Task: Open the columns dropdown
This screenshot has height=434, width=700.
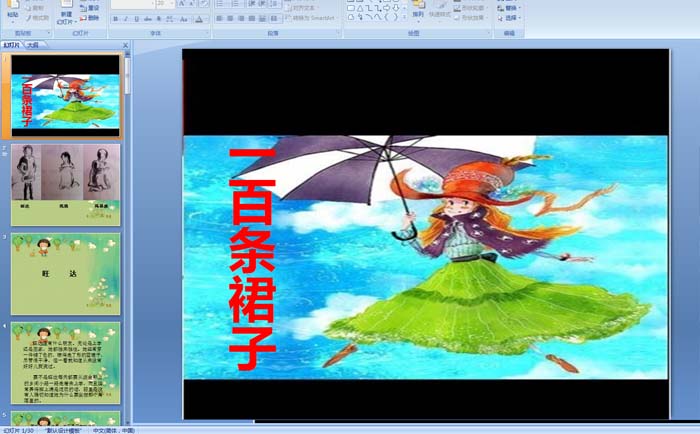Action: (x=275, y=19)
